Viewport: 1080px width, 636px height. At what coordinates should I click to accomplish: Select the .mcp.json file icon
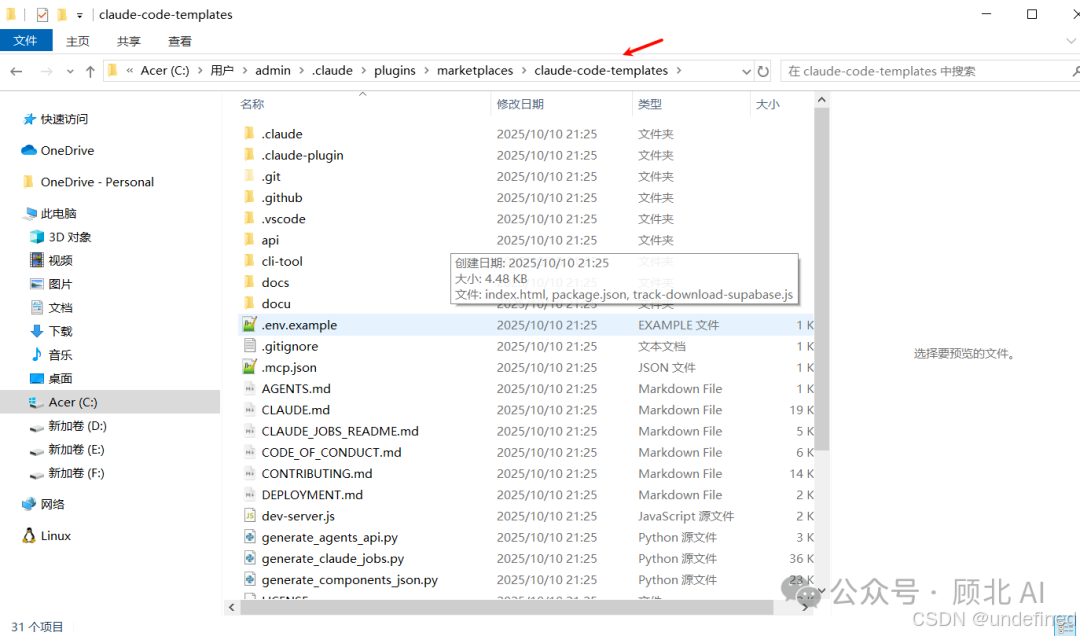[249, 367]
